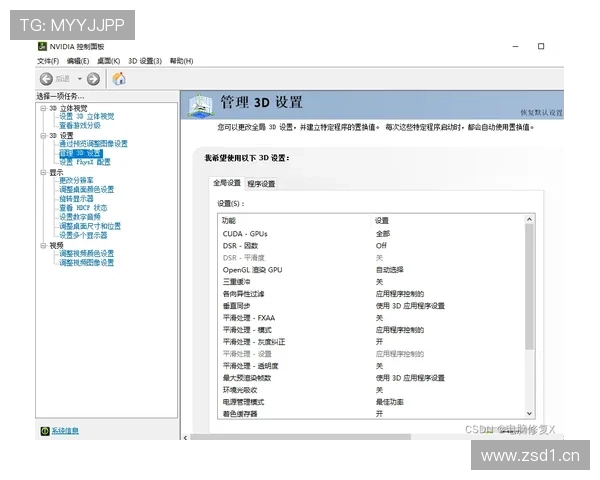This screenshot has height=480, width=600.
Task: Collapse the 显示 tree node
Action: click(43, 172)
